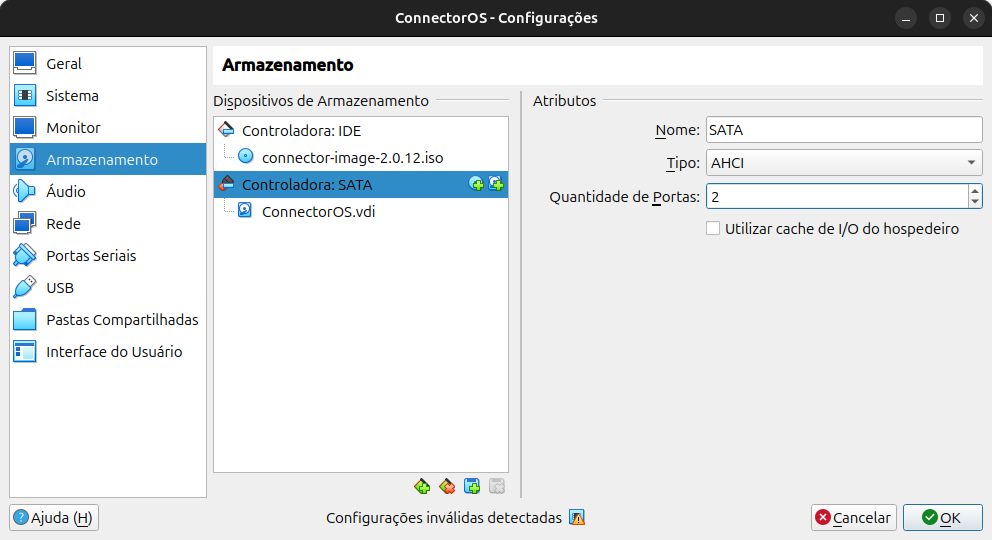The height and width of the screenshot is (540, 992).
Task: Click the add attachment icon below device list
Action: 472,486
